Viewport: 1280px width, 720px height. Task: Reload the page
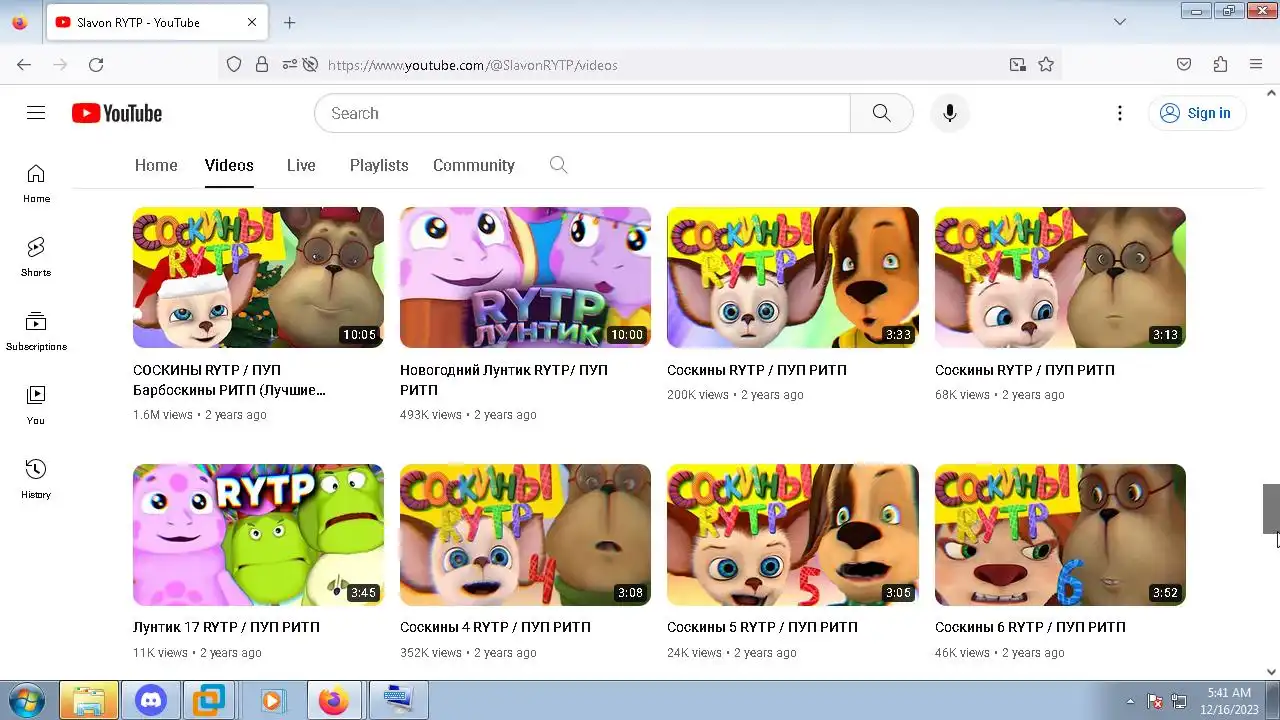96,64
